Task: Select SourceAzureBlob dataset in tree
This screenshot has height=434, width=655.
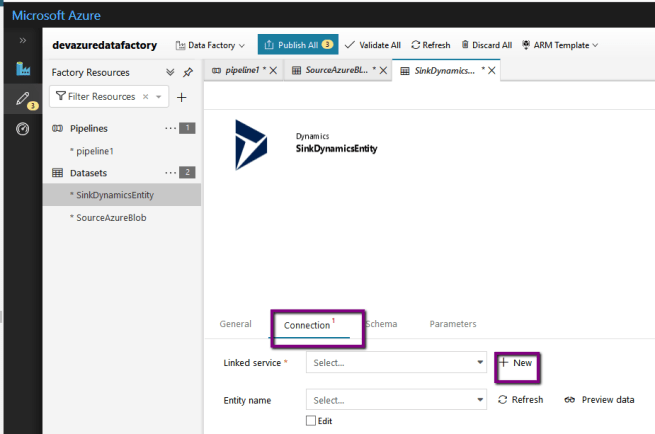Action: click(x=109, y=217)
